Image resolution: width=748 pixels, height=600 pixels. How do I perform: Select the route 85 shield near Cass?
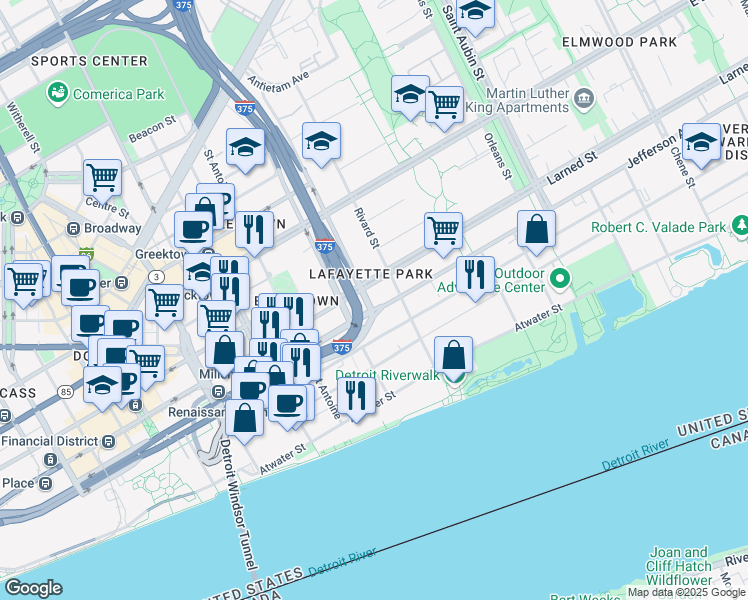(66, 393)
